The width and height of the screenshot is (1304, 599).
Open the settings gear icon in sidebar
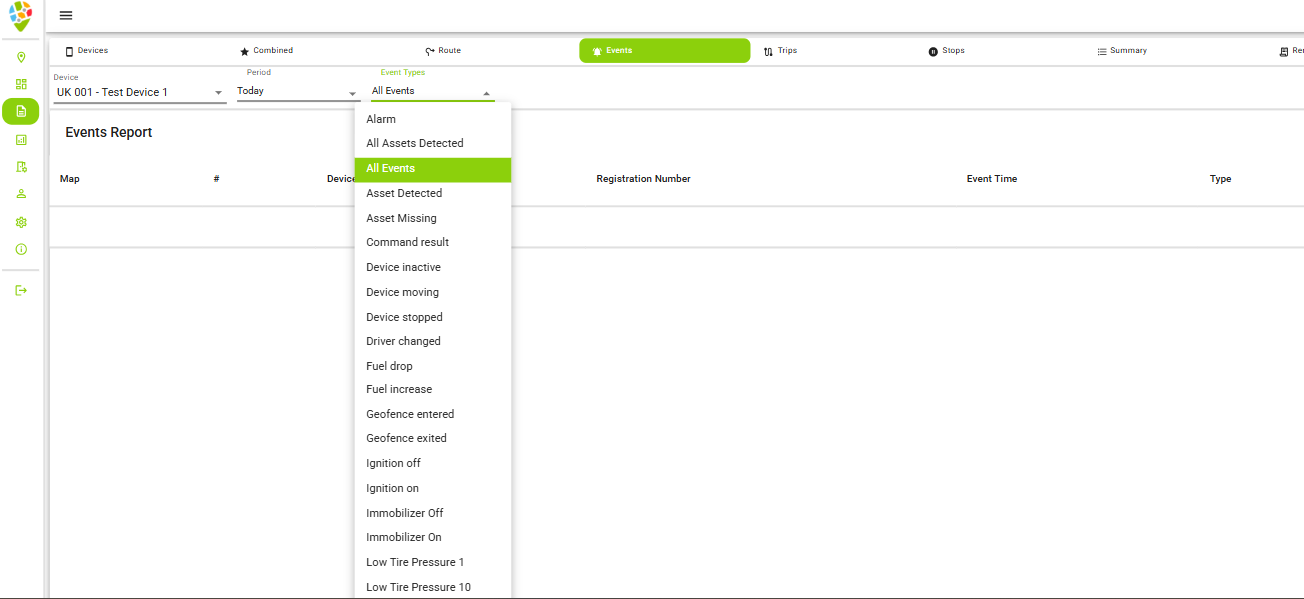coord(21,222)
